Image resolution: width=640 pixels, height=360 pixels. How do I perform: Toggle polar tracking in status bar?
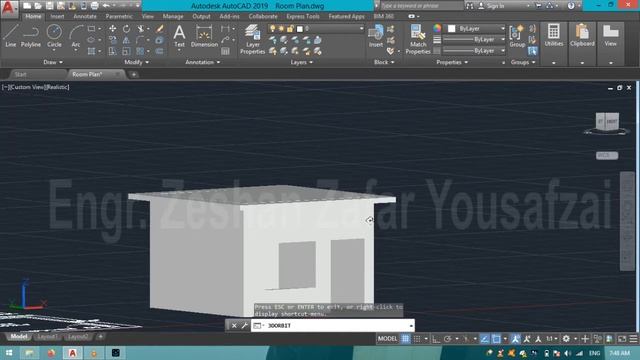click(448, 339)
